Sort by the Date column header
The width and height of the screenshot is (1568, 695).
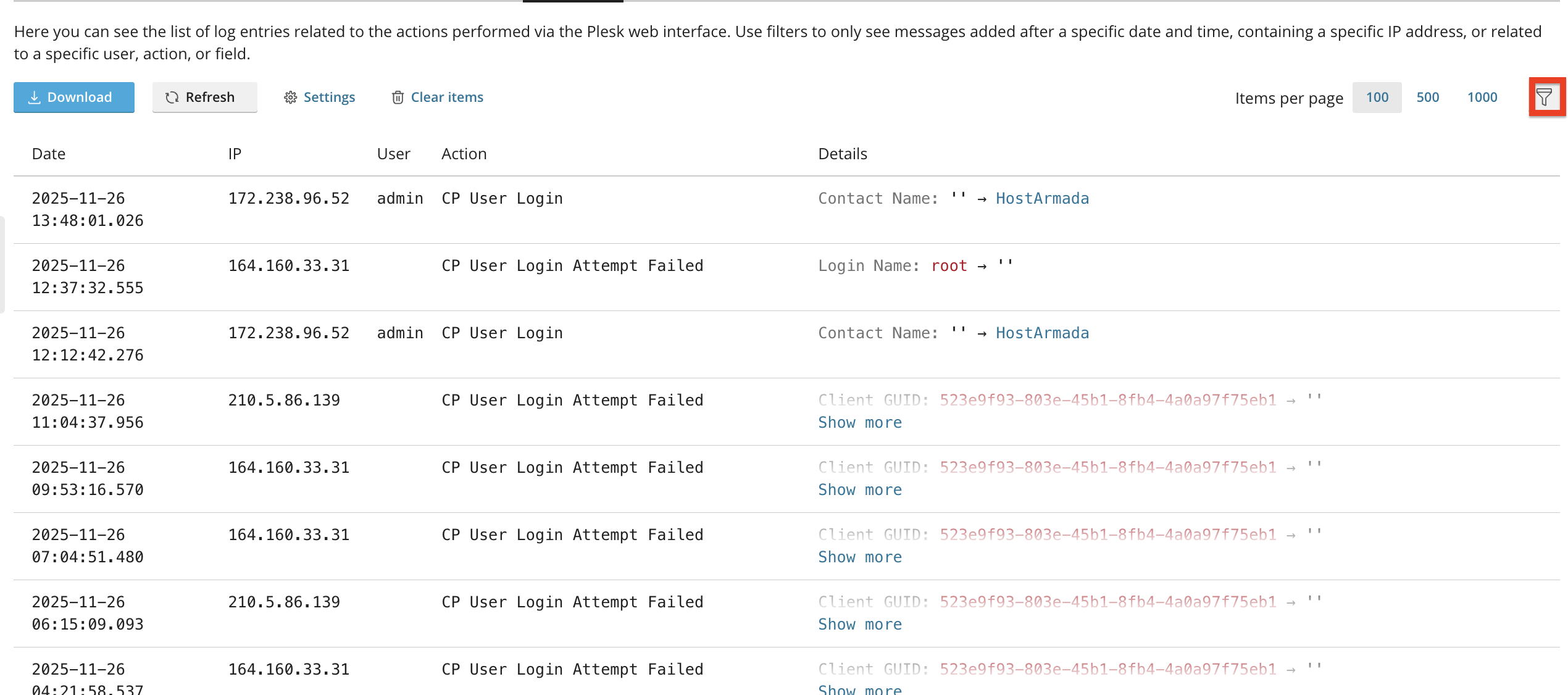click(49, 154)
